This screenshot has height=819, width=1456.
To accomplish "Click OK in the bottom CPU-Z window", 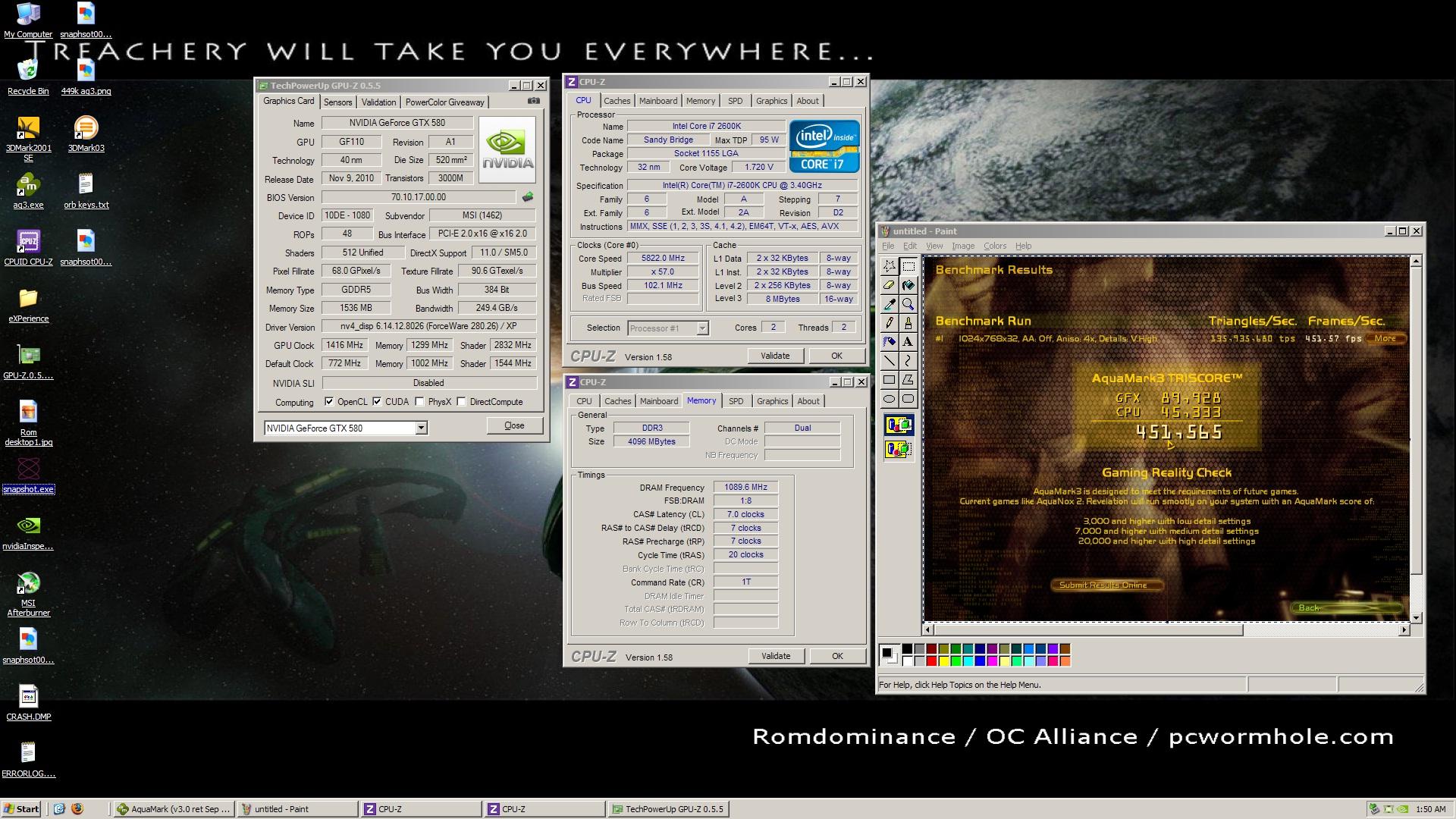I will [x=837, y=656].
